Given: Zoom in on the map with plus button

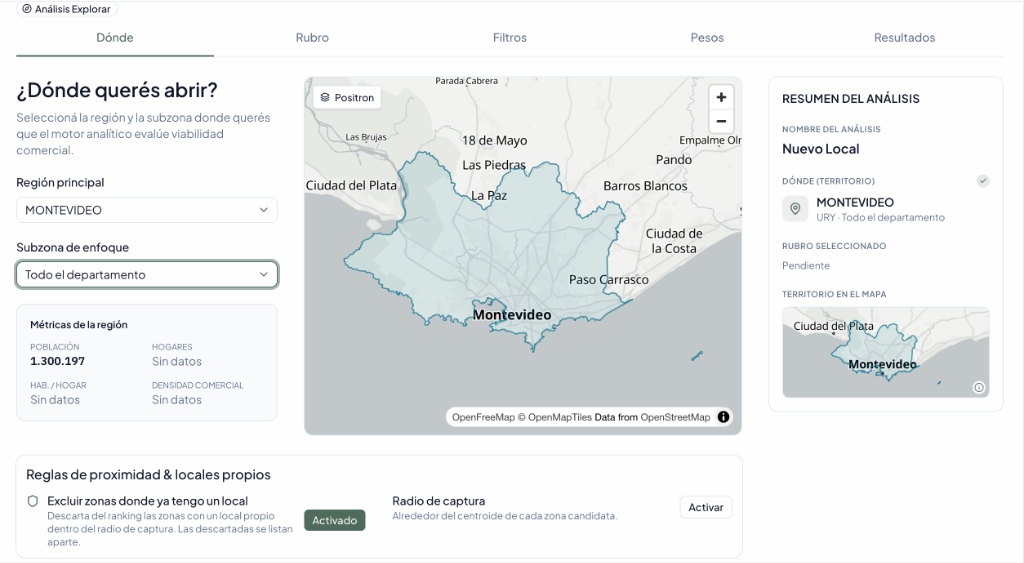Looking at the screenshot, I should [x=721, y=97].
